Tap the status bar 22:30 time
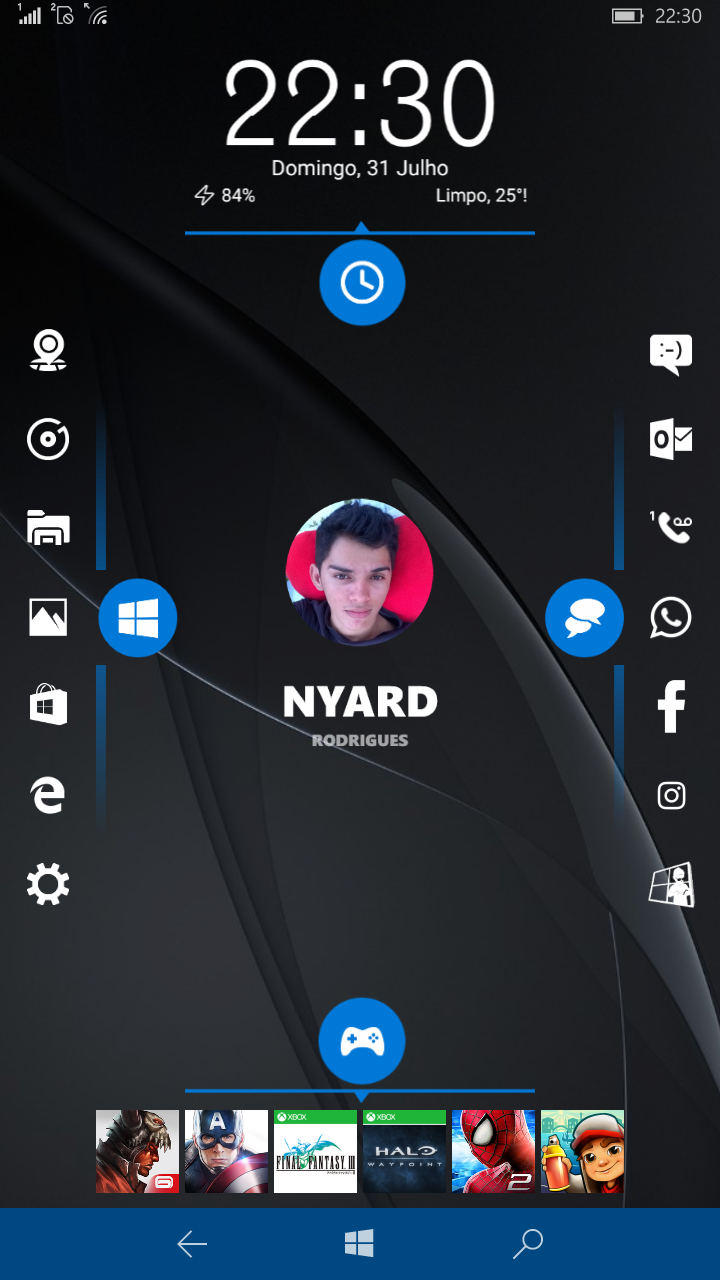 [678, 16]
